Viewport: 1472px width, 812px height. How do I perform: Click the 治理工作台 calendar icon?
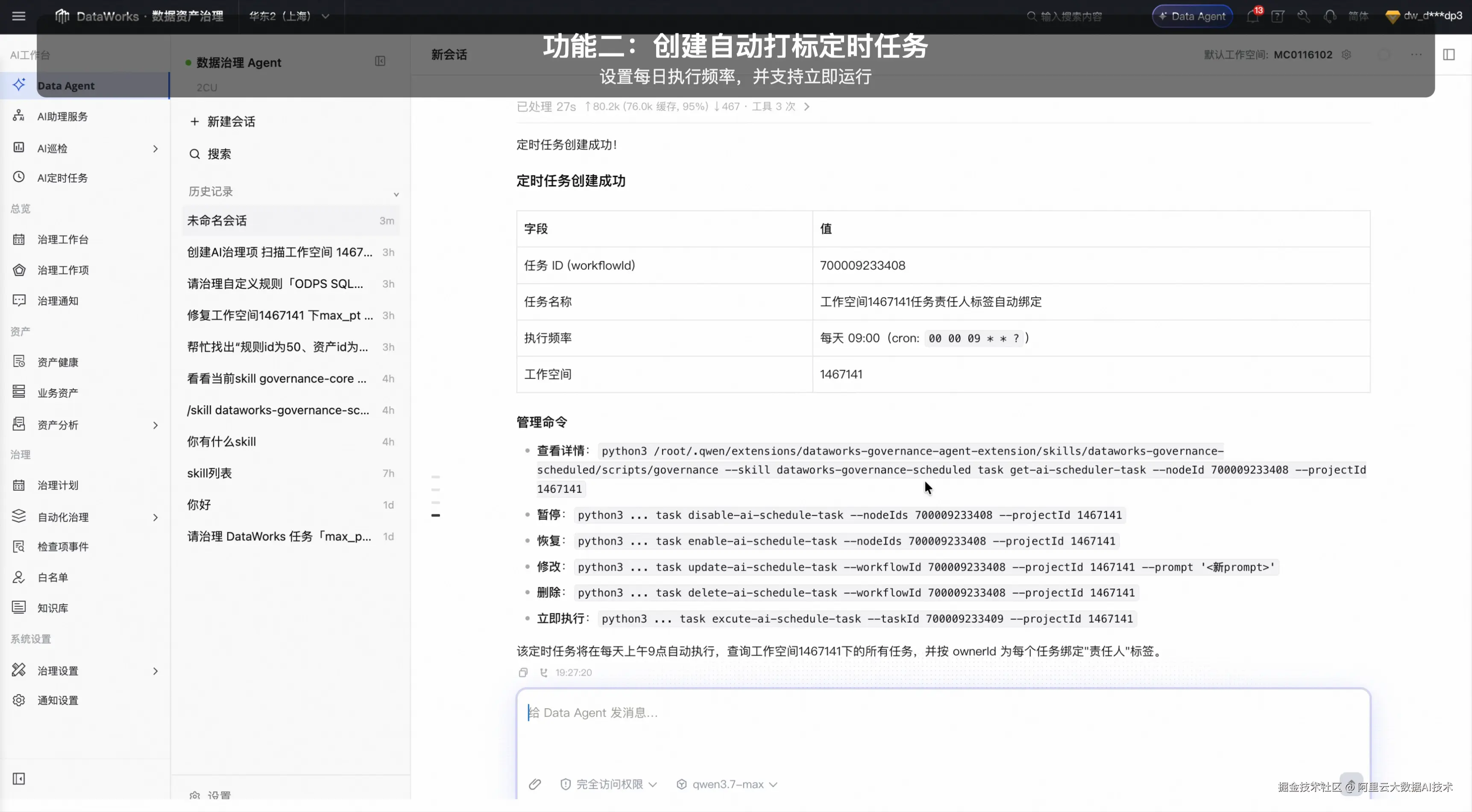19,239
